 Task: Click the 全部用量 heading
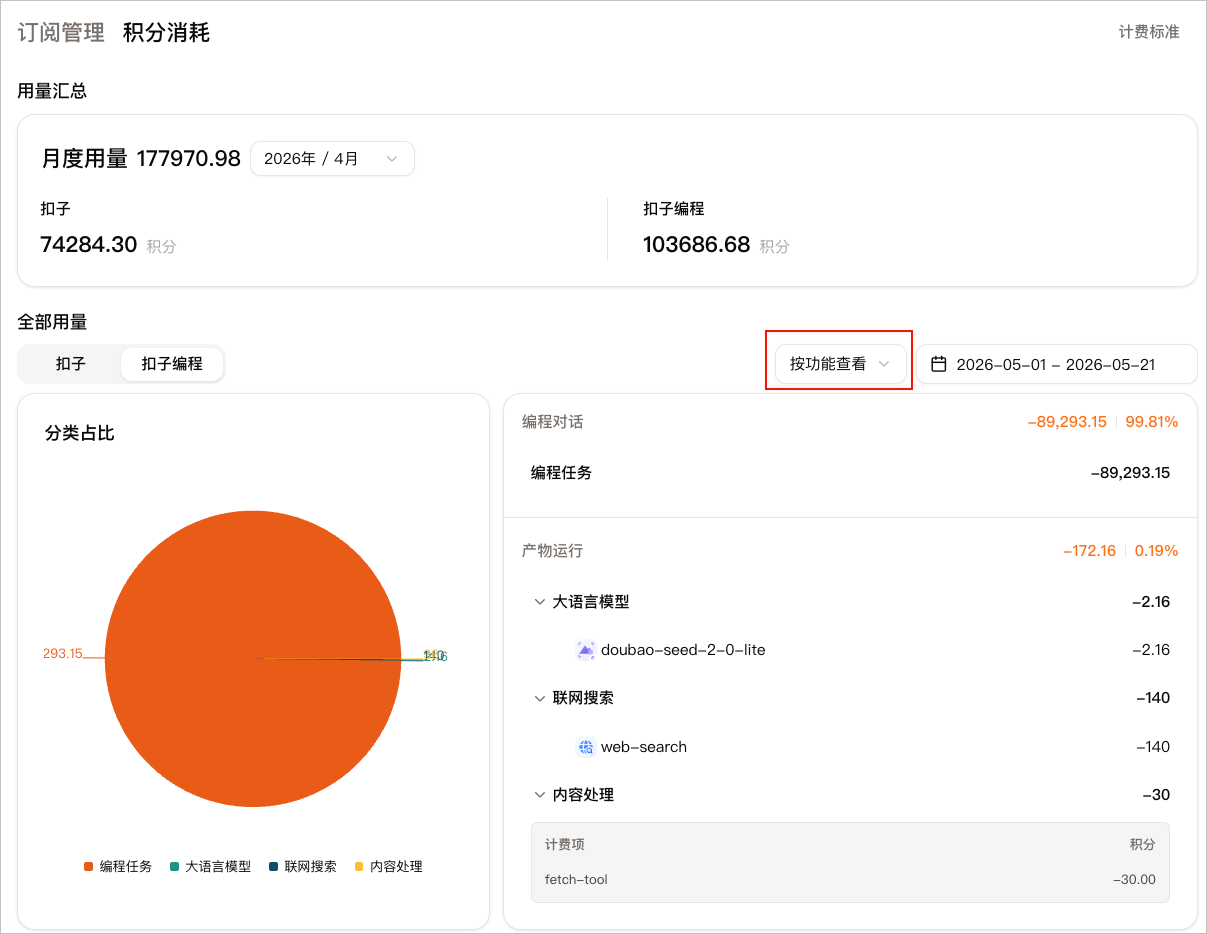[x=52, y=322]
